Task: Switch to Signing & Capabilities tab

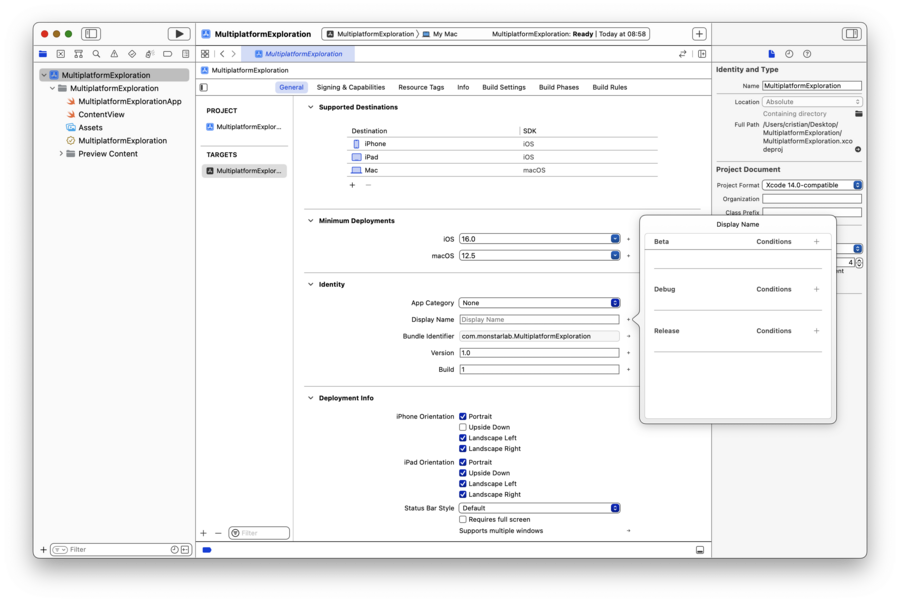Action: (x=351, y=87)
